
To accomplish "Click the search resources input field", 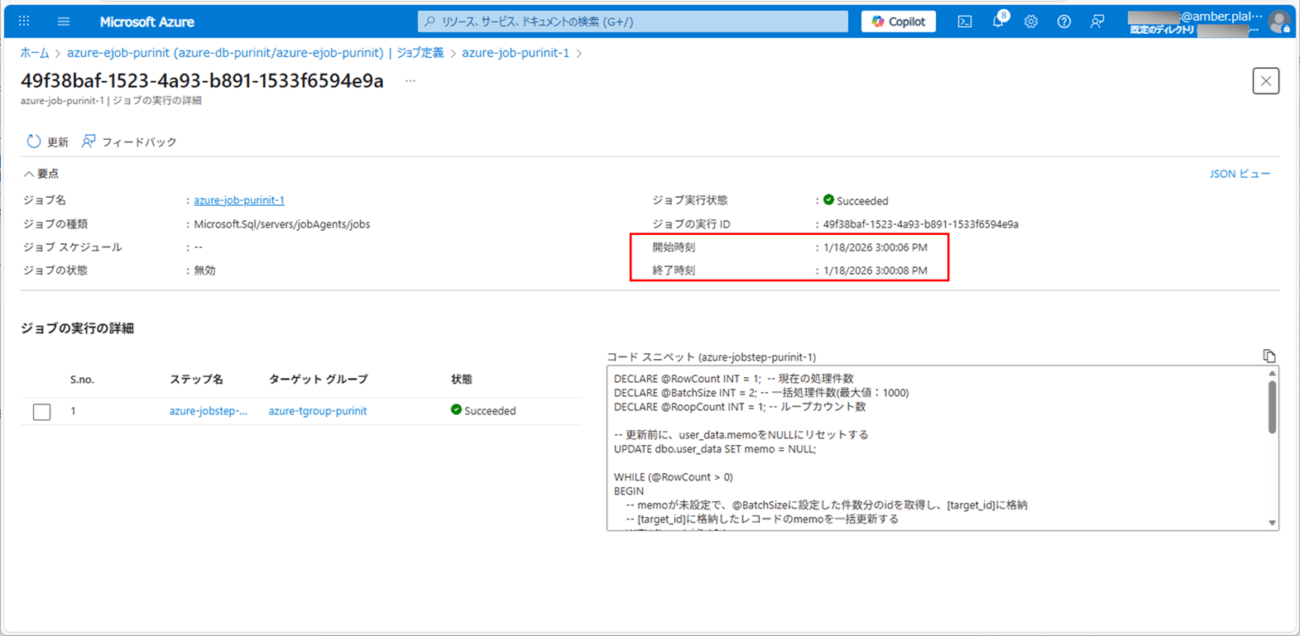I will tap(632, 21).
